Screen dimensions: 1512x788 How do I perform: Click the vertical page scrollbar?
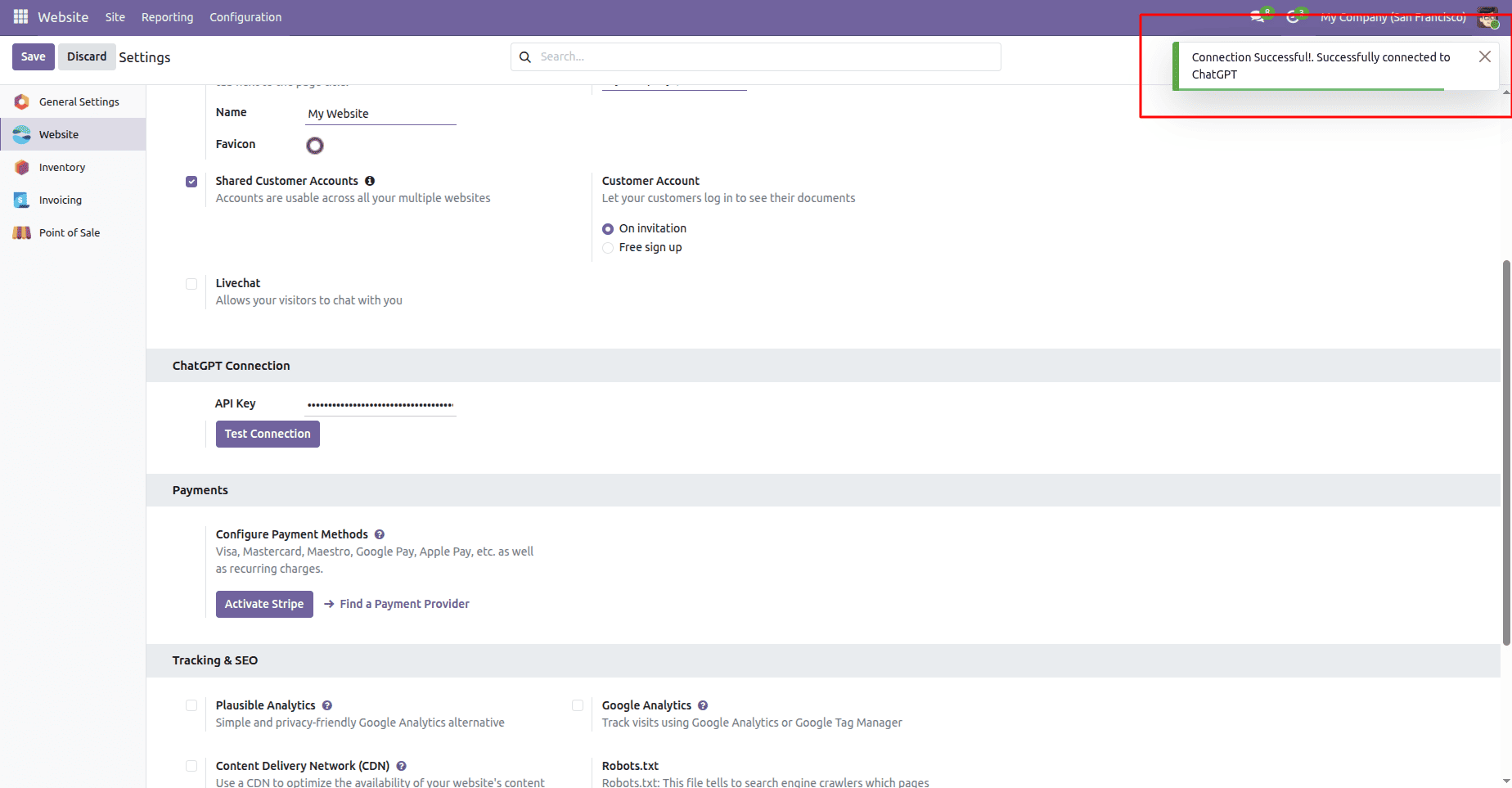(1506, 453)
